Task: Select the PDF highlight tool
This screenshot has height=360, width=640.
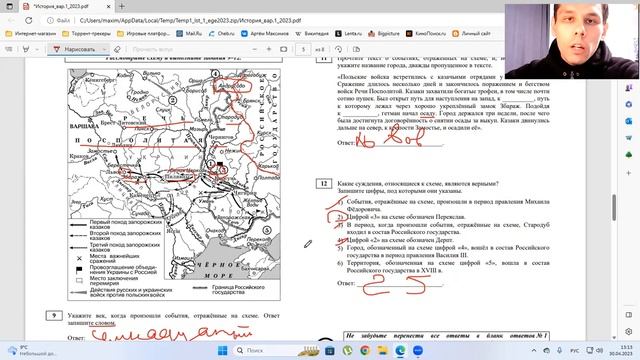Action: pyautogui.click(x=26, y=49)
